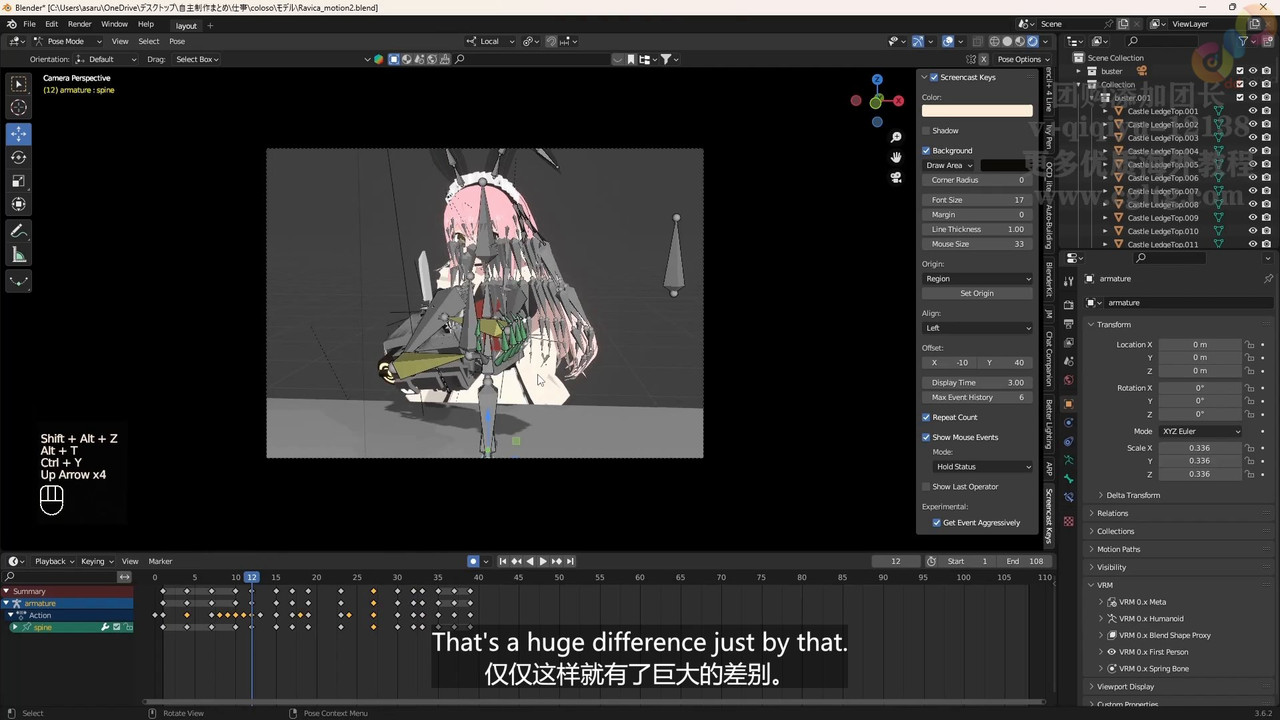Screen dimensions: 1280x720
Task: Uncheck the Background checkbox
Action: point(926,151)
